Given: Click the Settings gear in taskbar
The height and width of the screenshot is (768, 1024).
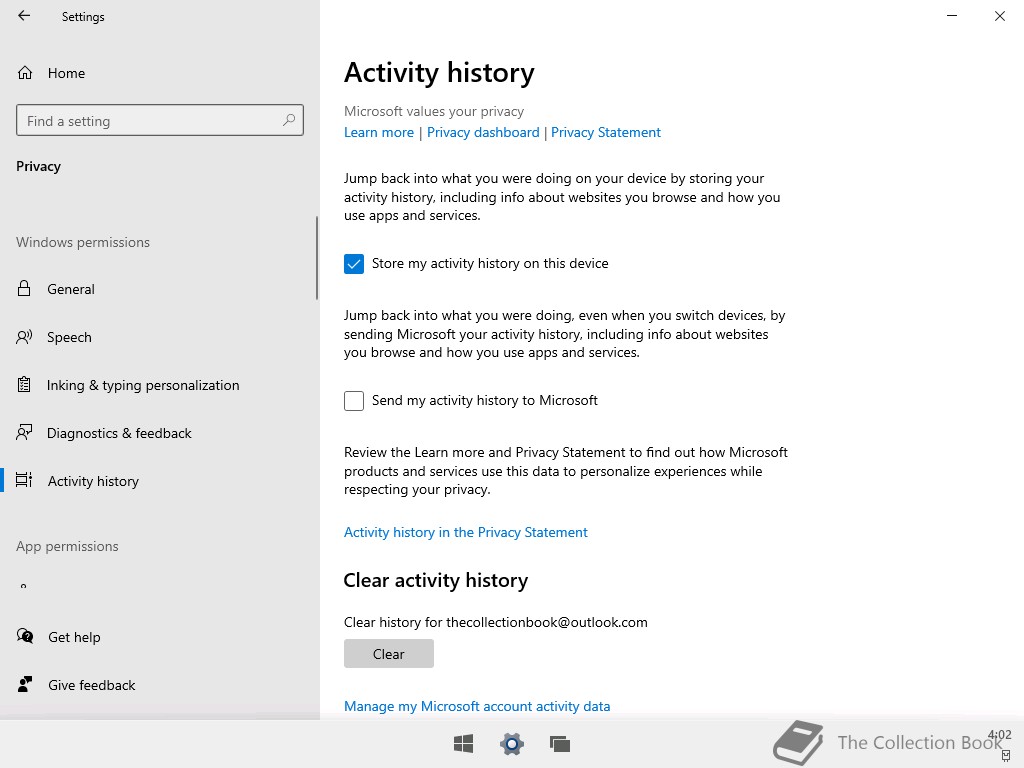Looking at the screenshot, I should click(512, 743).
